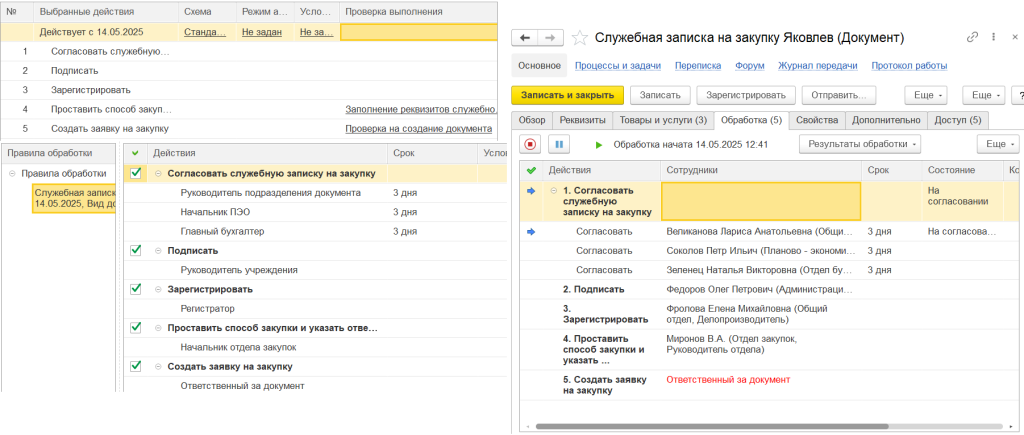The width and height of the screenshot is (1024, 435).
Task: Stop processing with the red stop icon
Action: click(x=530, y=144)
